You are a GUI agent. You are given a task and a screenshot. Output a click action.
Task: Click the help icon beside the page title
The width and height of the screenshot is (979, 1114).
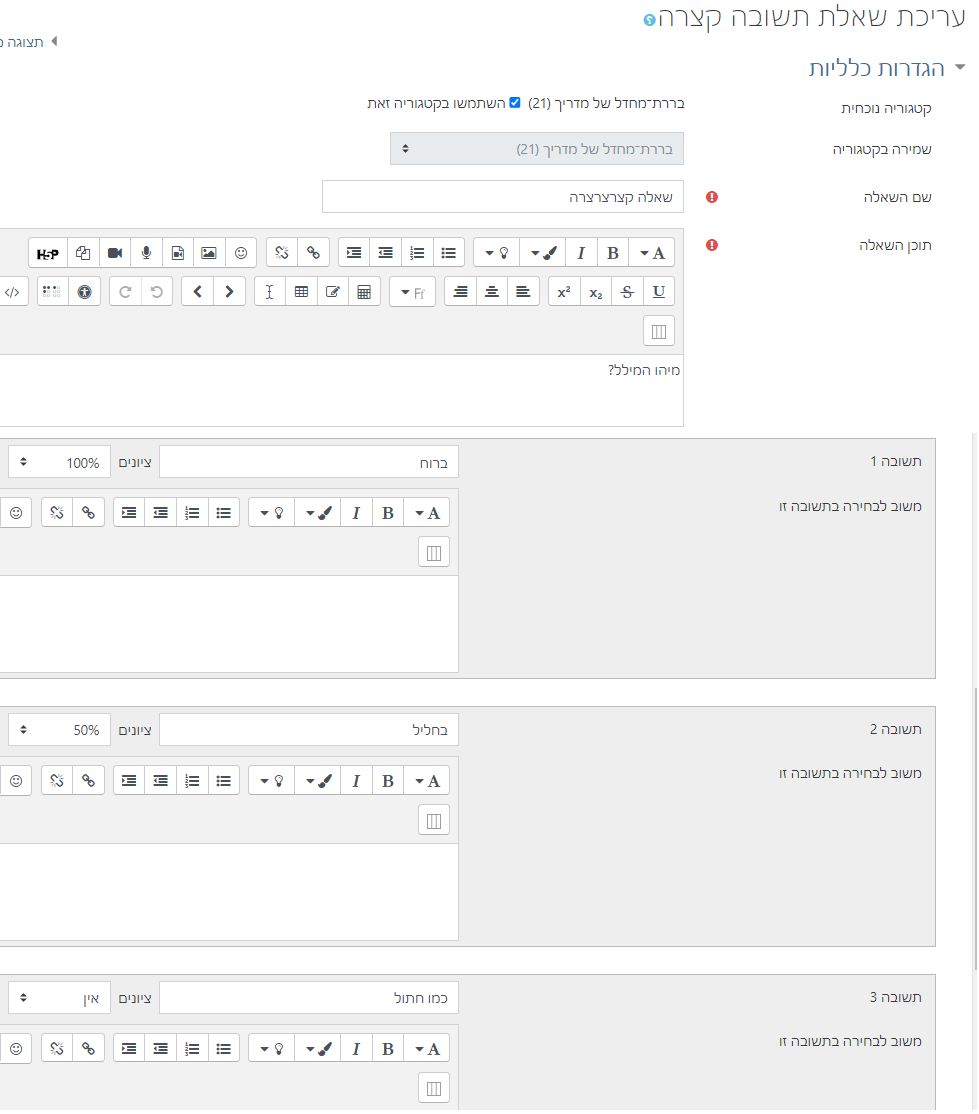coord(650,20)
